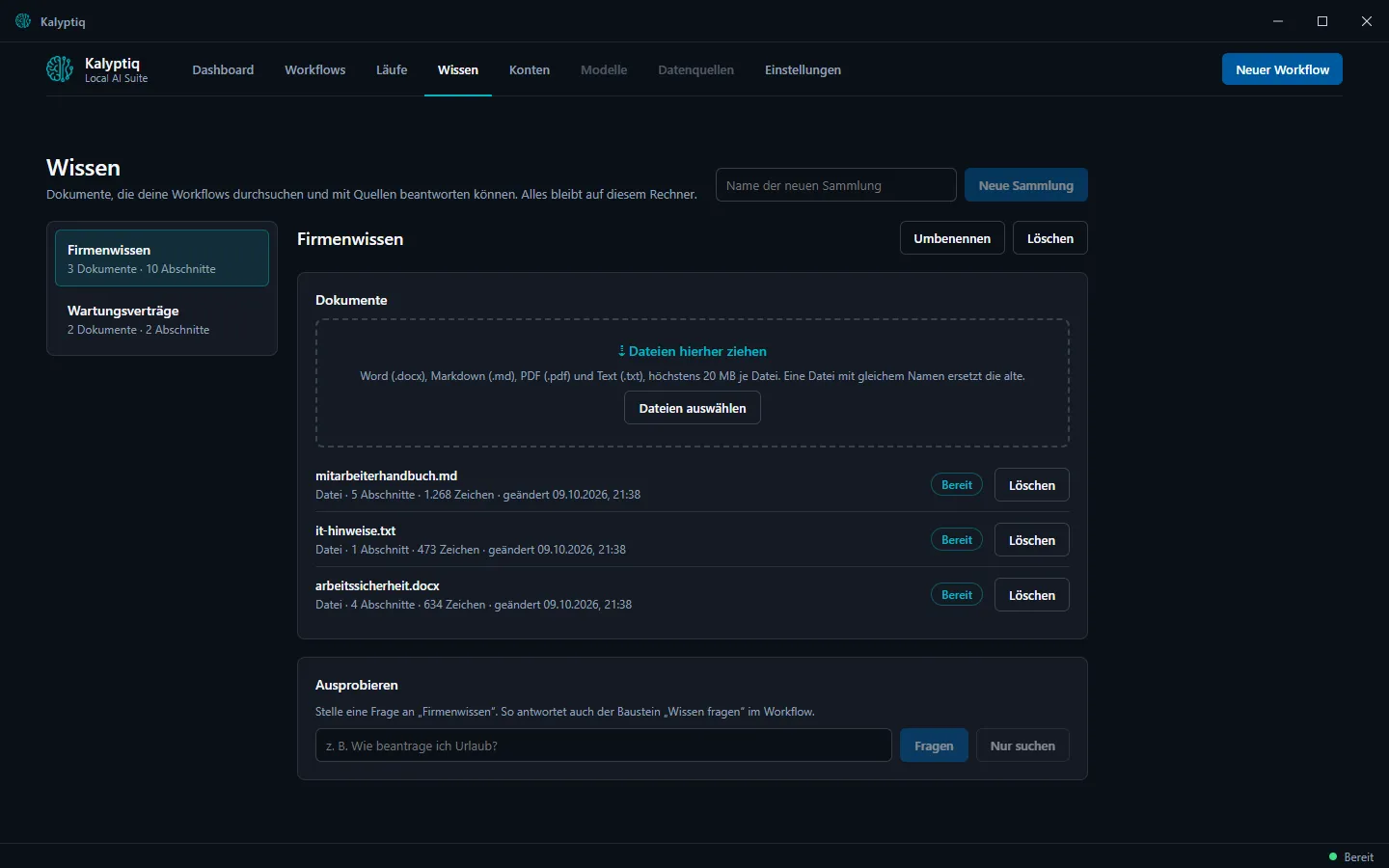This screenshot has width=1389, height=868.
Task: Delete mitarbeiterhandbuch.md with its Löschen button
Action: 1032,485
